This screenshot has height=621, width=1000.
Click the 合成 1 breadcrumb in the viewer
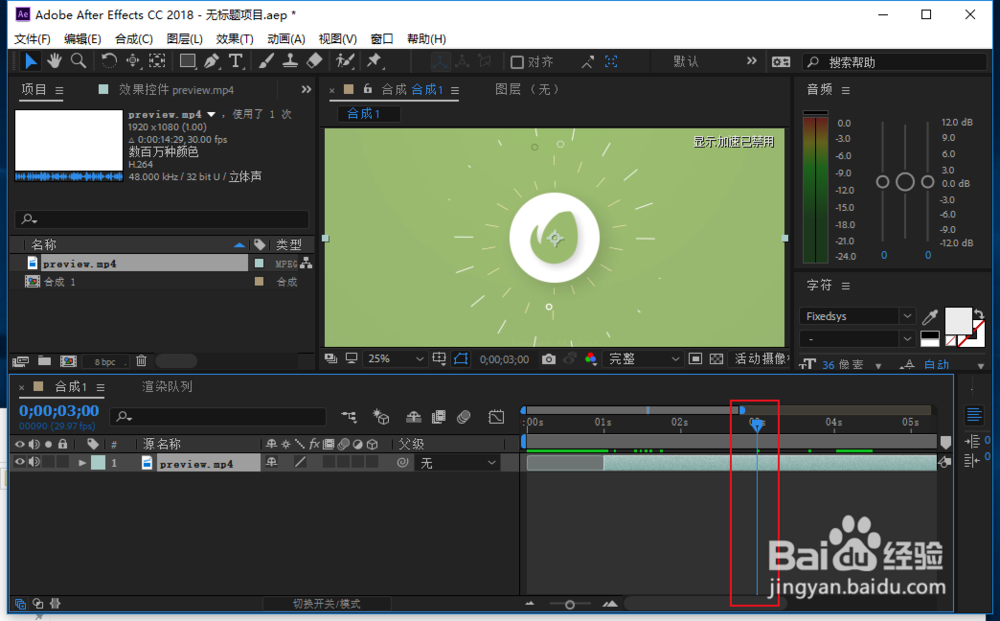[x=364, y=113]
